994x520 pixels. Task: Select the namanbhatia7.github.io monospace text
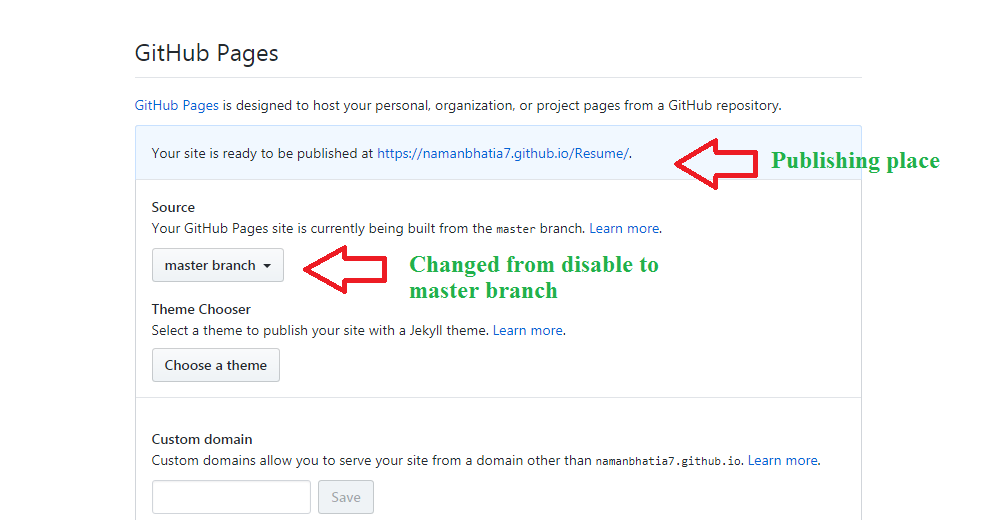(668, 461)
